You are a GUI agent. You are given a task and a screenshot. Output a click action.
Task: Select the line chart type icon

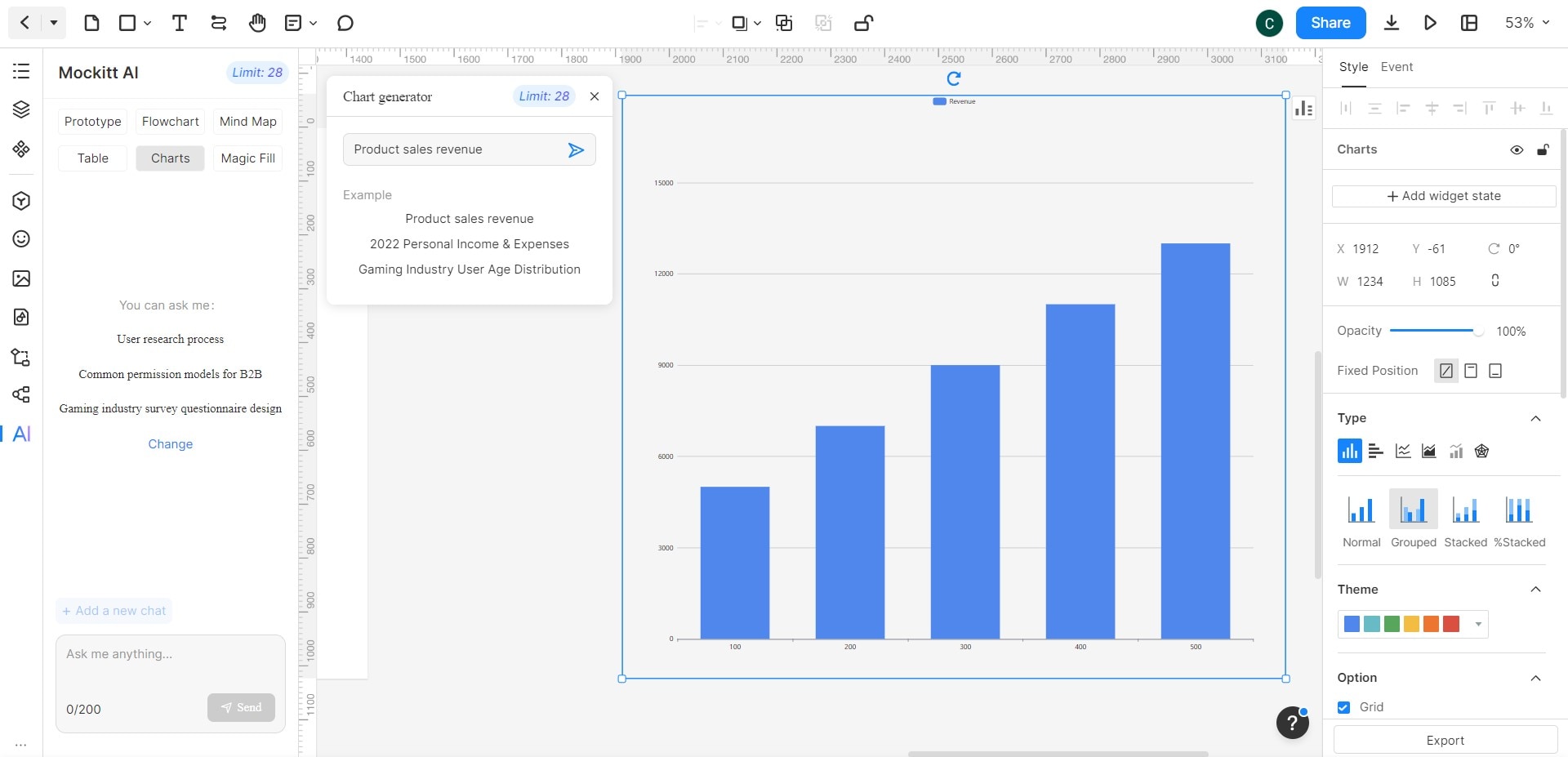(x=1403, y=451)
